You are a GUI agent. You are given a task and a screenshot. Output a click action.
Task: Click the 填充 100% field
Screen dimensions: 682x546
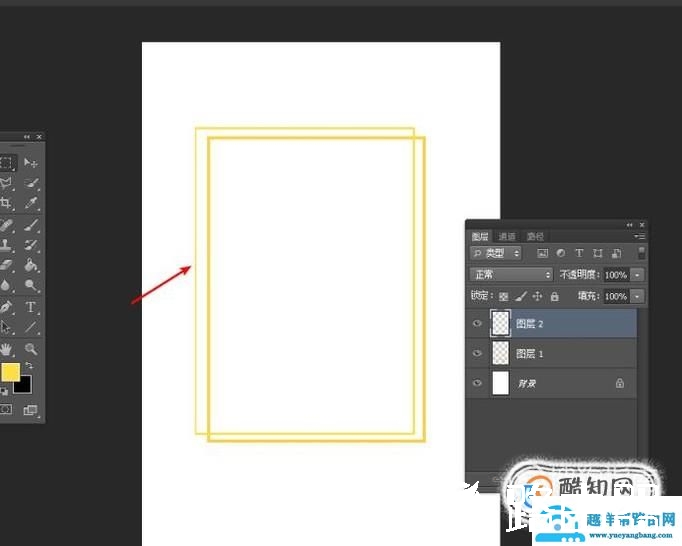point(616,297)
